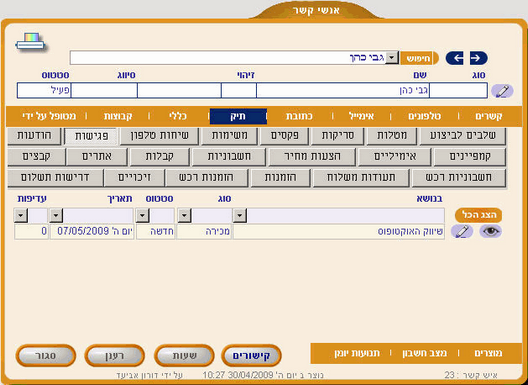Open the תעודות משלוח section

click(x=361, y=178)
